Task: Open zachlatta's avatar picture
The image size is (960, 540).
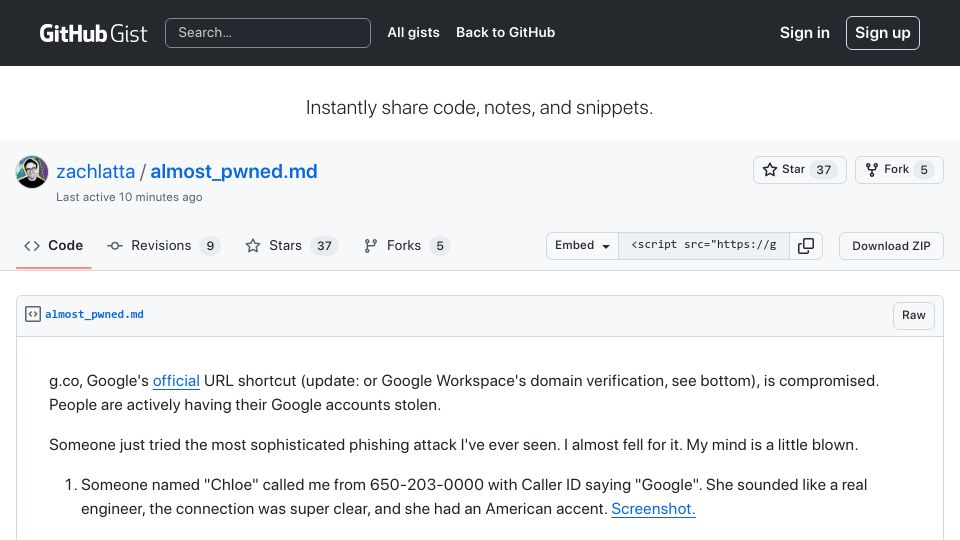Action: point(32,172)
